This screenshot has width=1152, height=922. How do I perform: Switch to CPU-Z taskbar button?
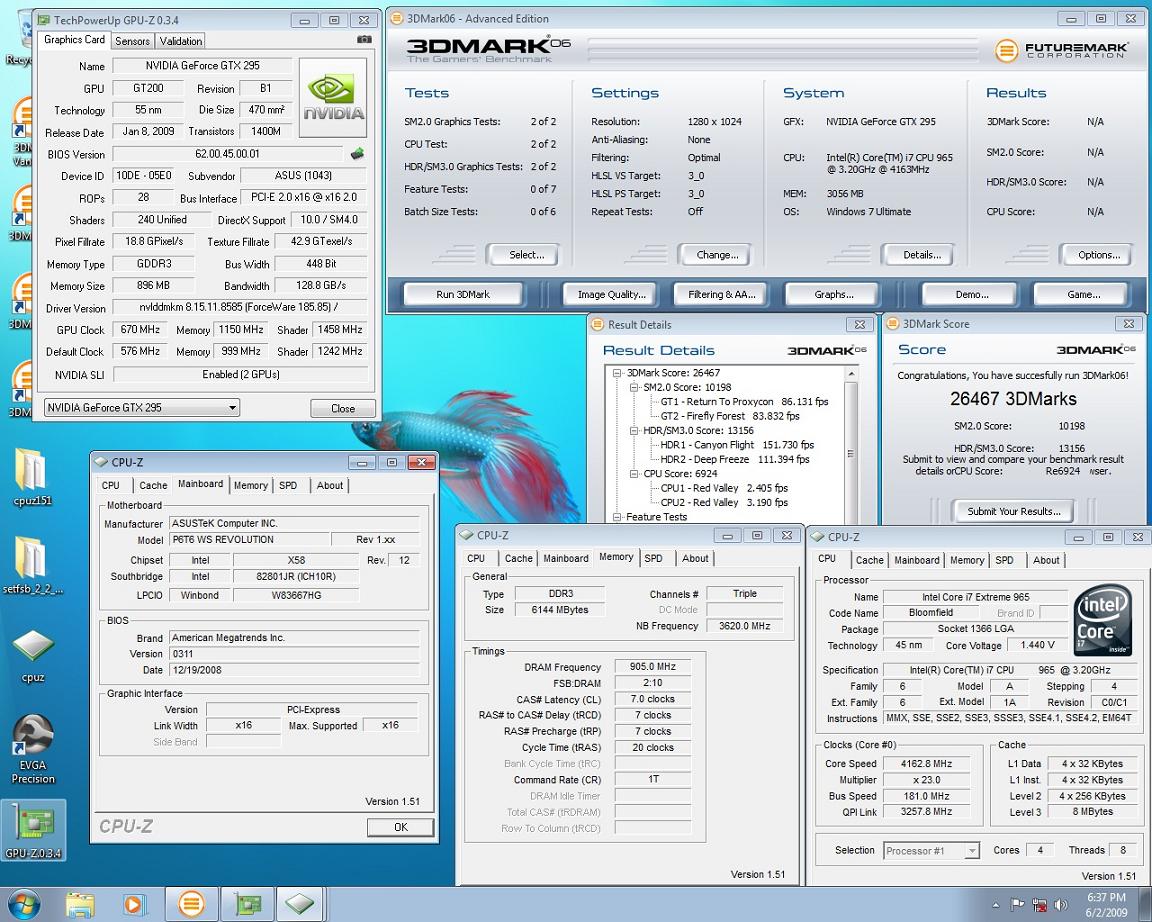tap(300, 904)
